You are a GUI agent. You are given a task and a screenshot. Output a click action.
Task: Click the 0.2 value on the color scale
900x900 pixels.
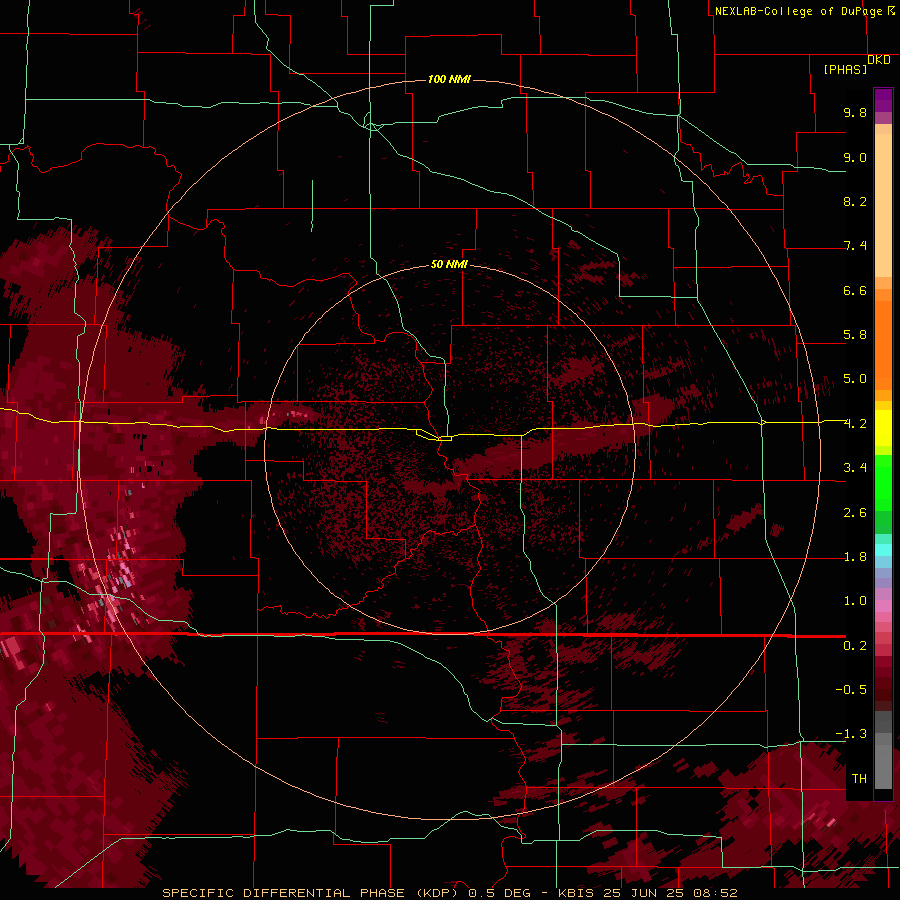tap(855, 646)
